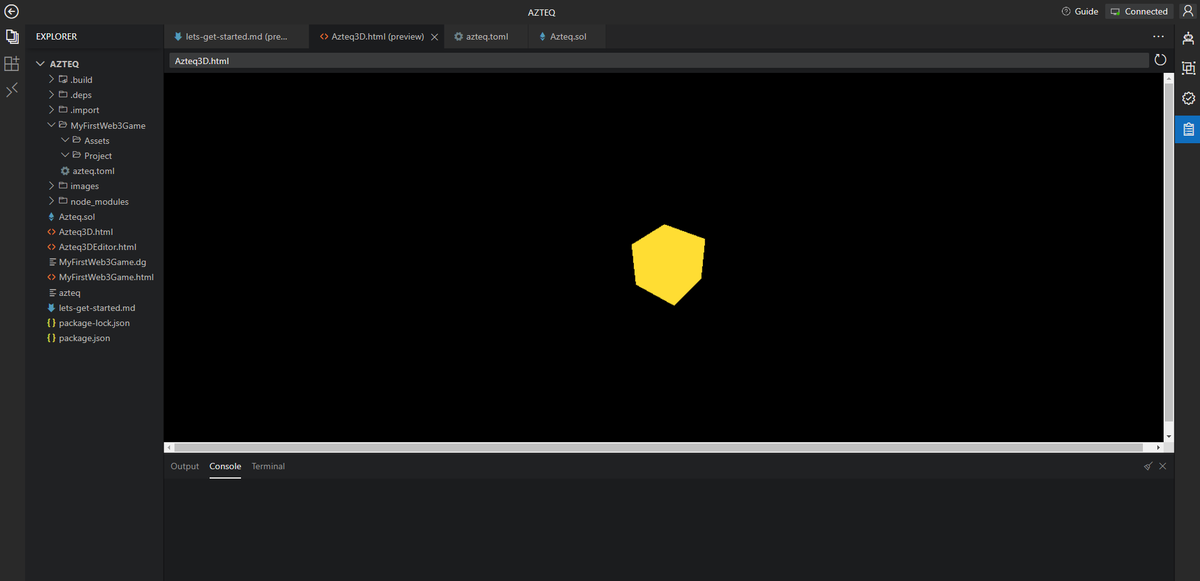
Task: Click the highlighted clipboard icon in right sidebar
Action: click(1188, 128)
